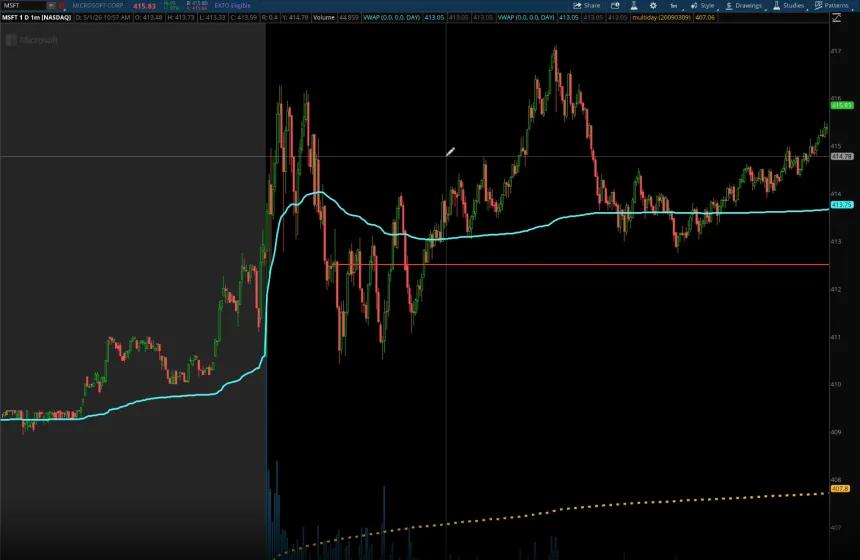The width and height of the screenshot is (860, 560).
Task: Click the MSFT symbol input field
Action: [x=23, y=5]
